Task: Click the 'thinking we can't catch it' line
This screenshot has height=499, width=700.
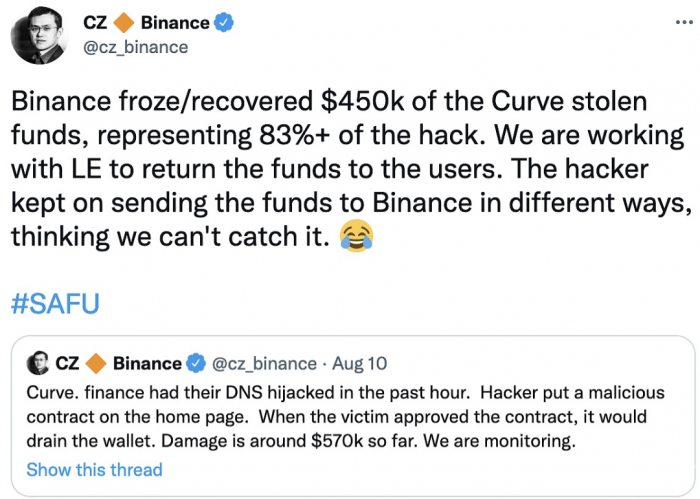Action: (x=170, y=237)
